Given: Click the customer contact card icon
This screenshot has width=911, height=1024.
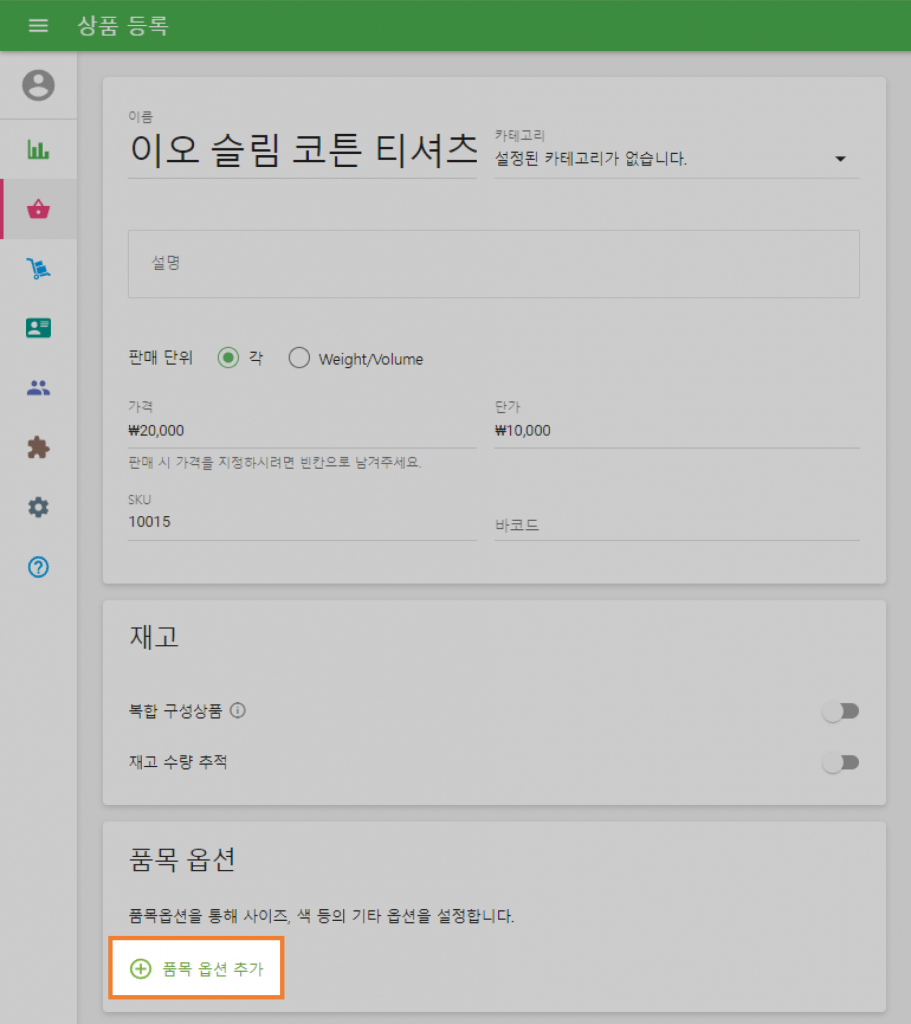Looking at the screenshot, I should tap(39, 327).
